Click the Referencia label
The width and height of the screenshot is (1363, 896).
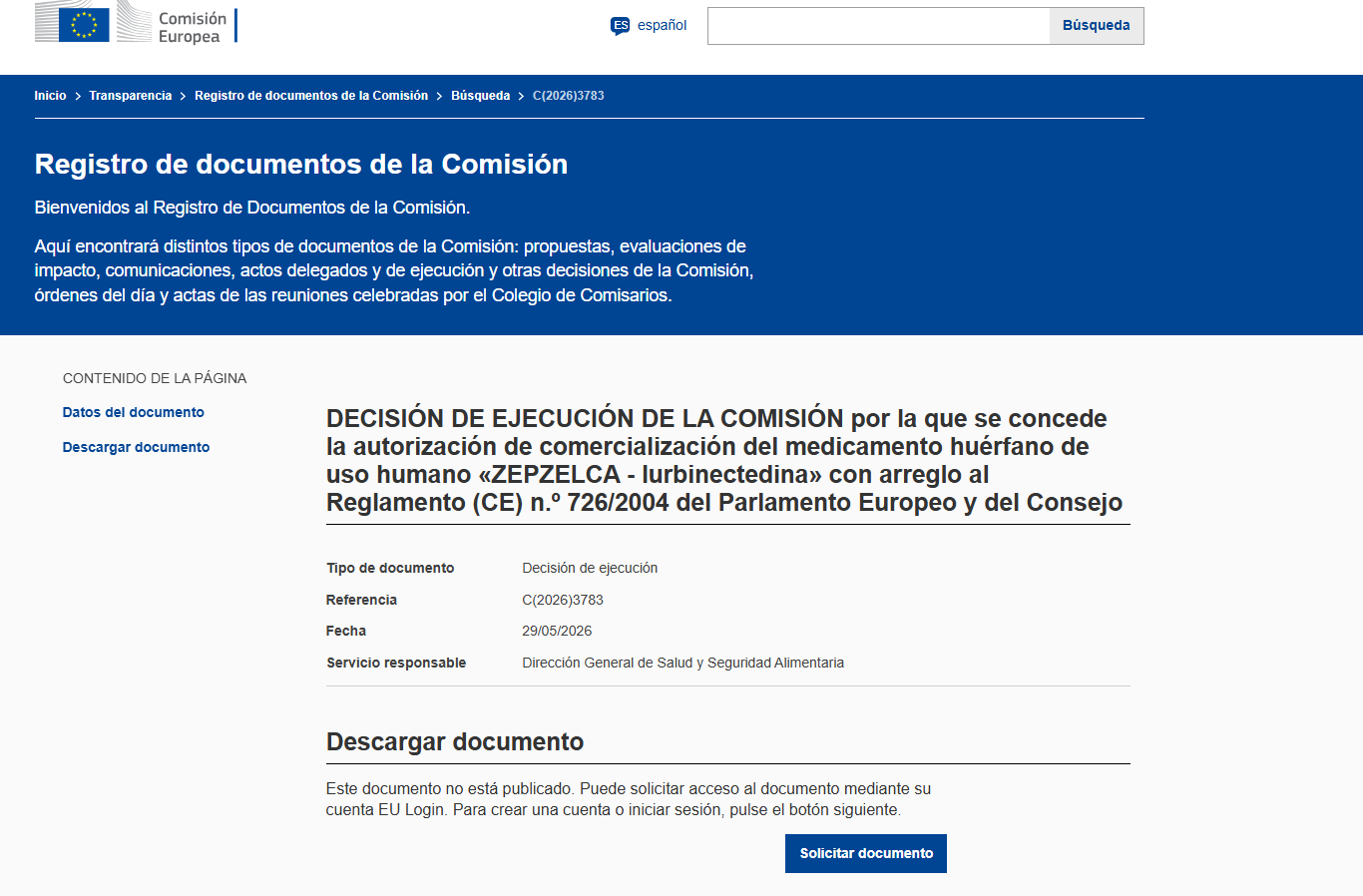[x=361, y=600]
